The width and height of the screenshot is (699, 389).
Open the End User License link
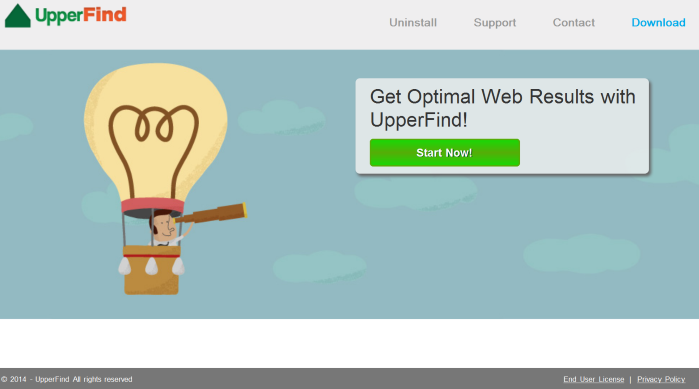[x=593, y=379]
